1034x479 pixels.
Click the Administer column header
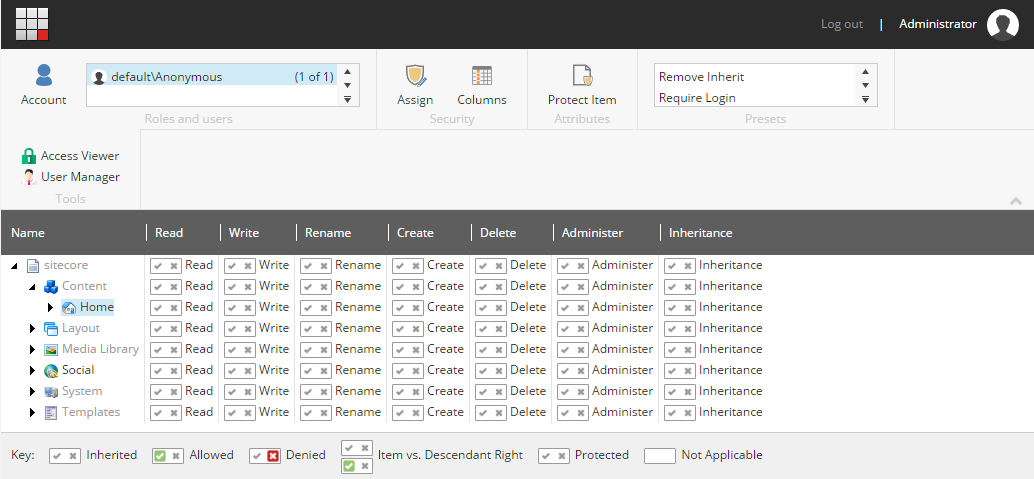click(592, 233)
